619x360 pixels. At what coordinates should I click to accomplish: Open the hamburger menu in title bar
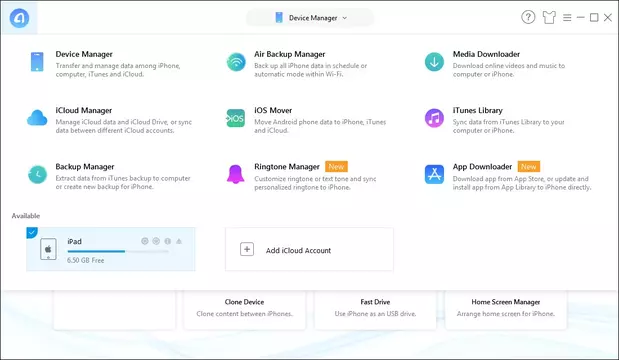coord(567,18)
